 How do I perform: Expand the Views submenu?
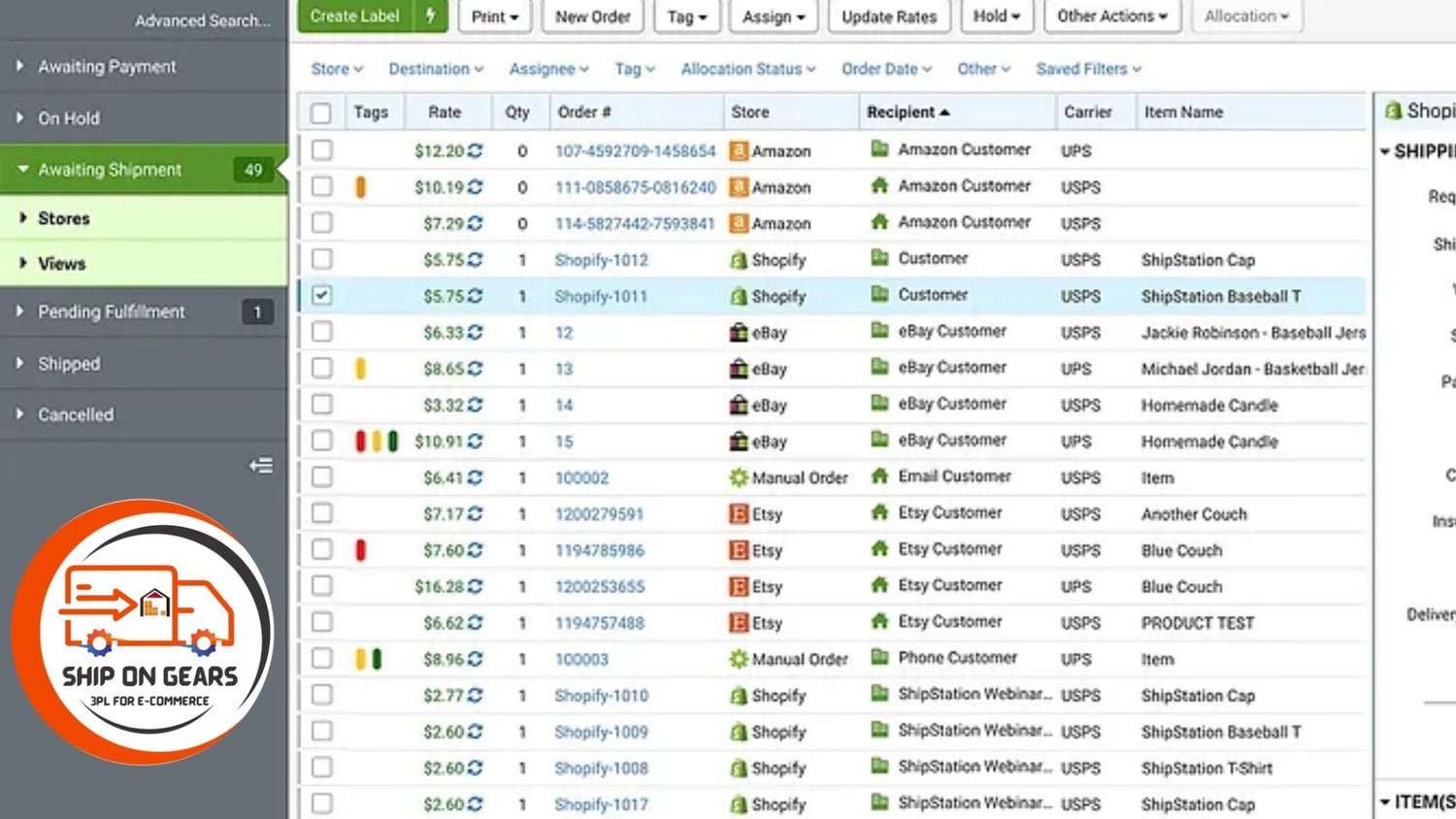click(144, 263)
